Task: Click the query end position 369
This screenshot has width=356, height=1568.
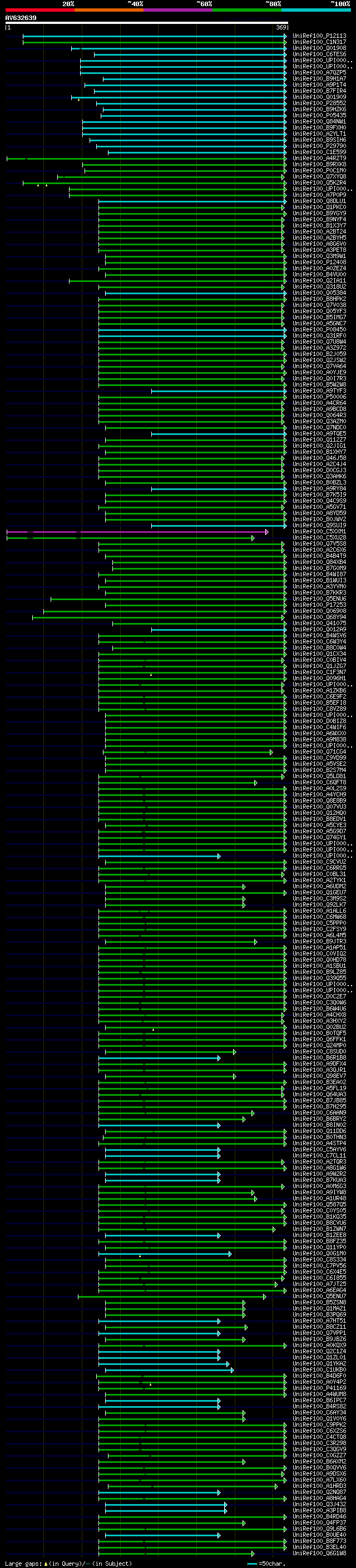Action: click(x=281, y=27)
